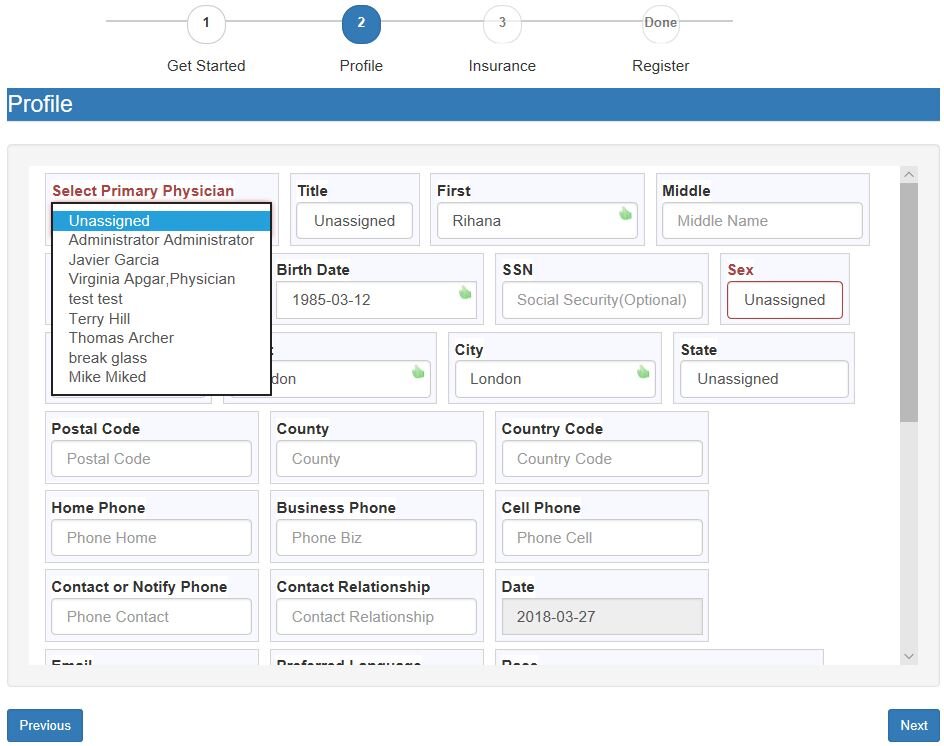The image size is (944, 746).
Task: Click the First name field with Rihana
Action: 537,221
